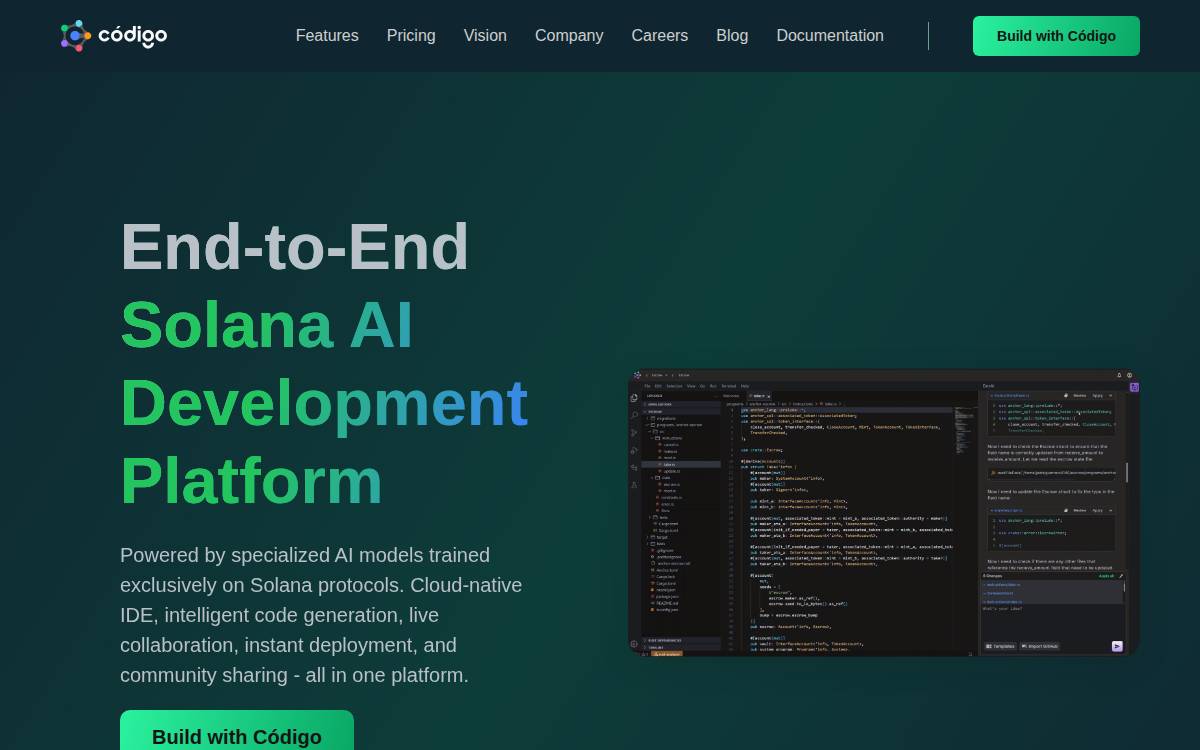The height and width of the screenshot is (750, 1200).
Task: Click the End-to-End heading text
Action: (295, 247)
